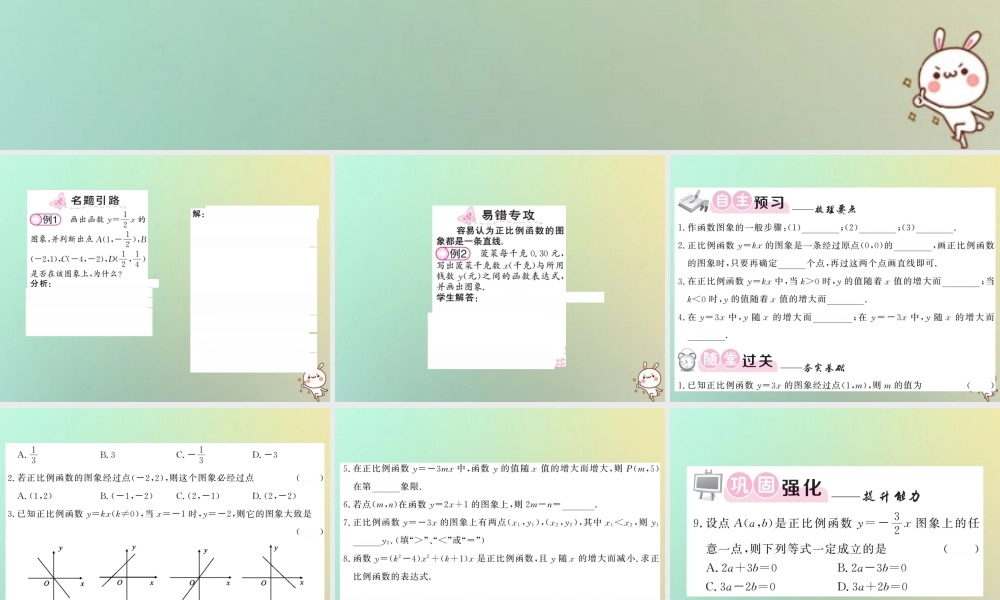
Task: Click the 巩固强化 heading
Action: pos(774,487)
